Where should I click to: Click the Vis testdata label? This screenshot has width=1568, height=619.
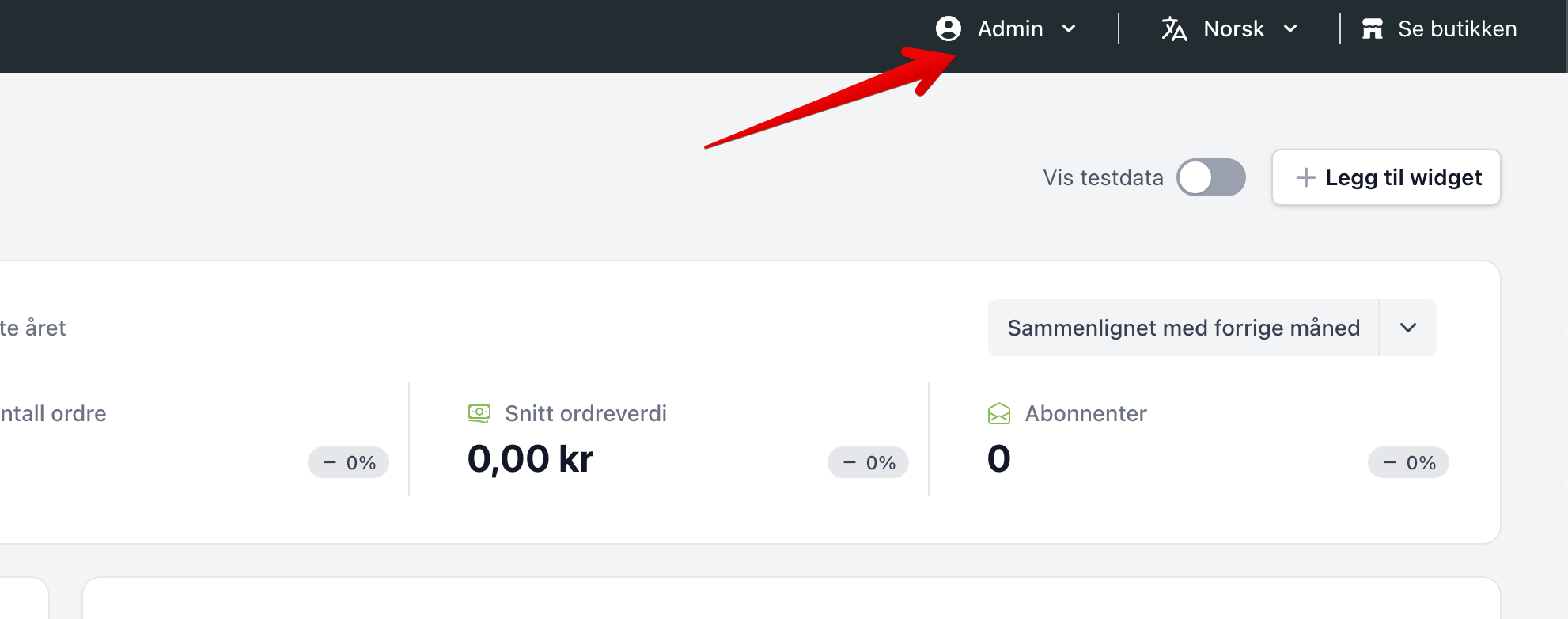1103,177
